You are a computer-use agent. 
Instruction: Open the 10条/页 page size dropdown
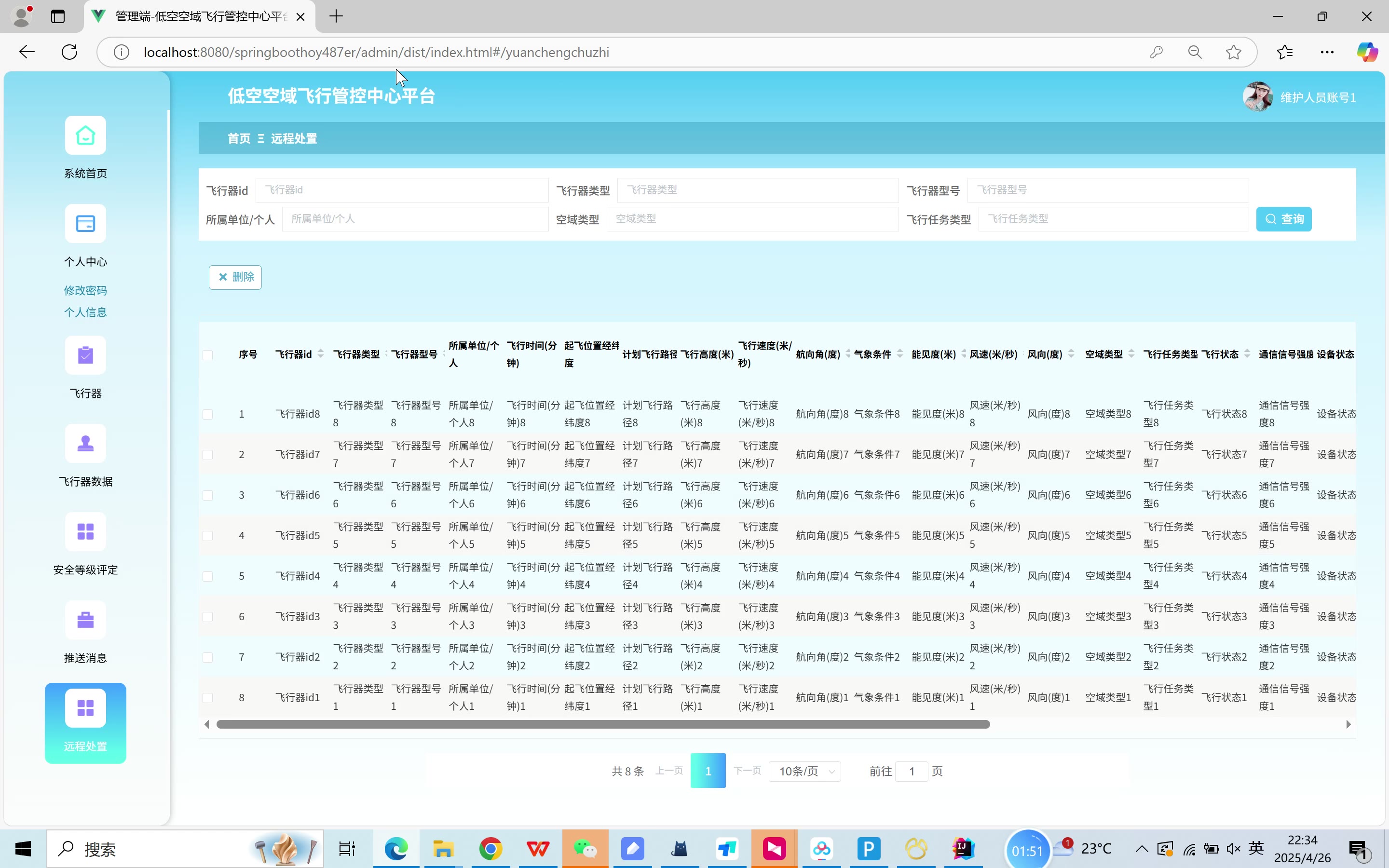(x=804, y=772)
